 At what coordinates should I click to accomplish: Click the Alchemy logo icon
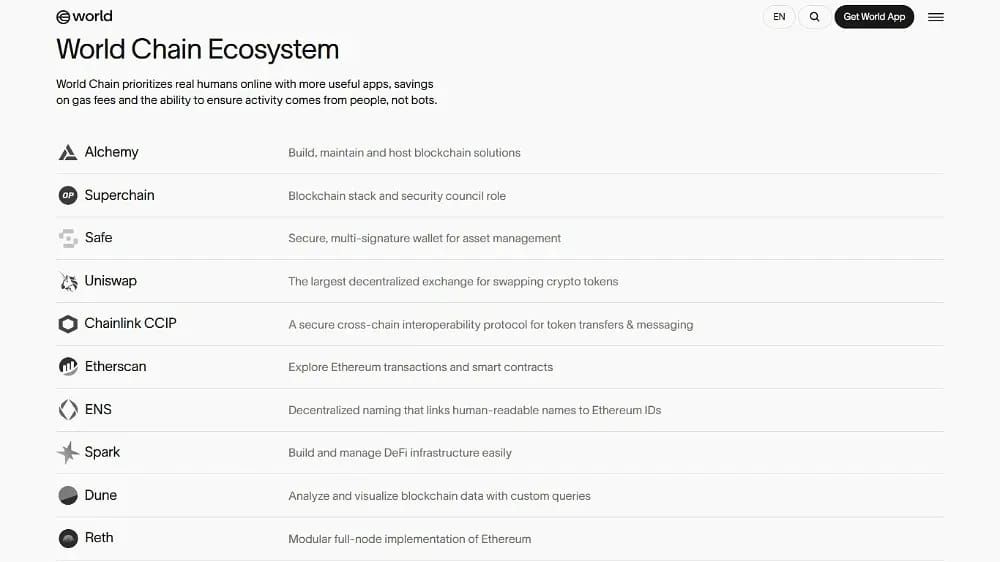click(68, 152)
